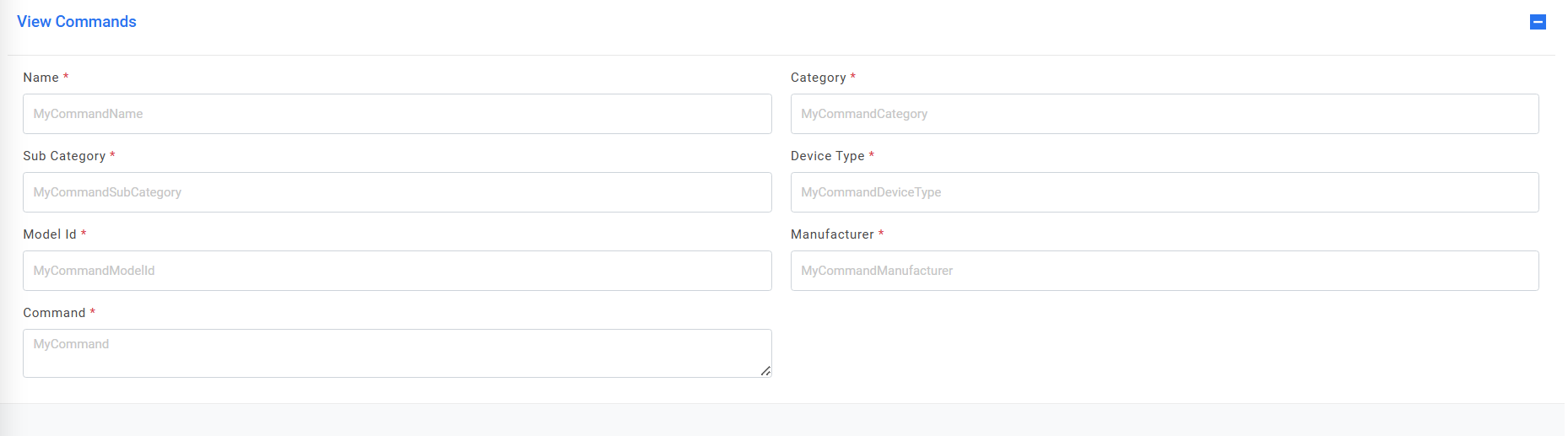1568x436 pixels.
Task: Click the View Commands heading
Action: pos(77,22)
